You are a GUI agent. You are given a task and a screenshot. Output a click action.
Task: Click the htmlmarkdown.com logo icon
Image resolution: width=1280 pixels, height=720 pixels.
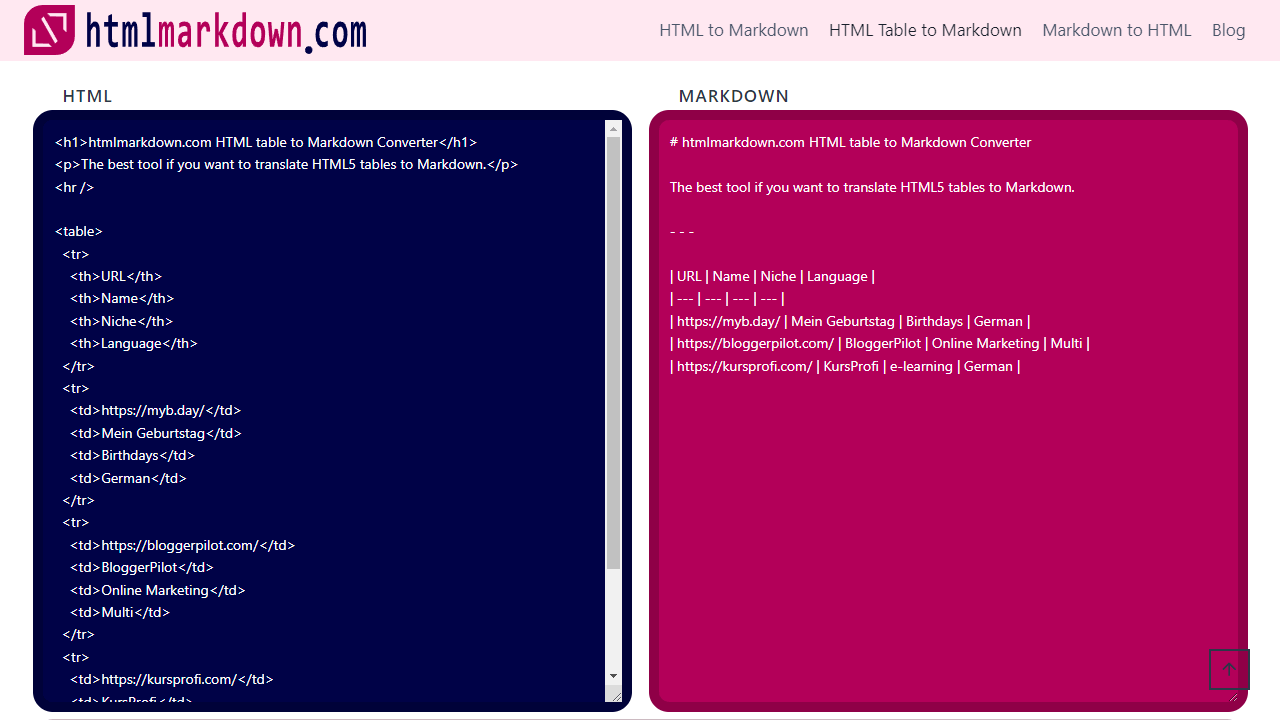tap(50, 30)
